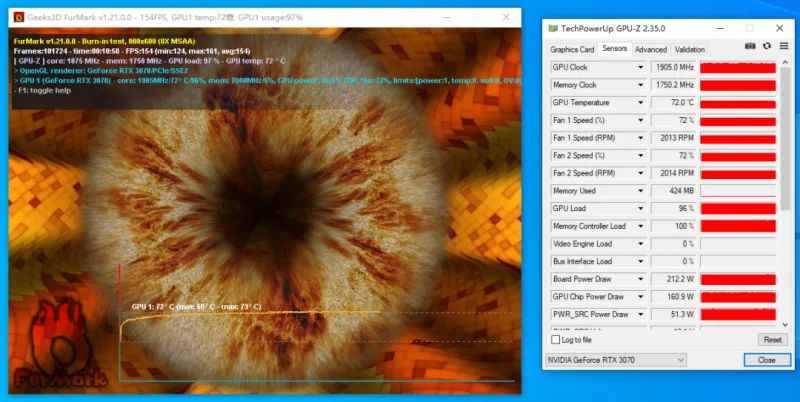Open the GPU Load sensor dropdown
This screenshot has width=800, height=402.
(640, 208)
